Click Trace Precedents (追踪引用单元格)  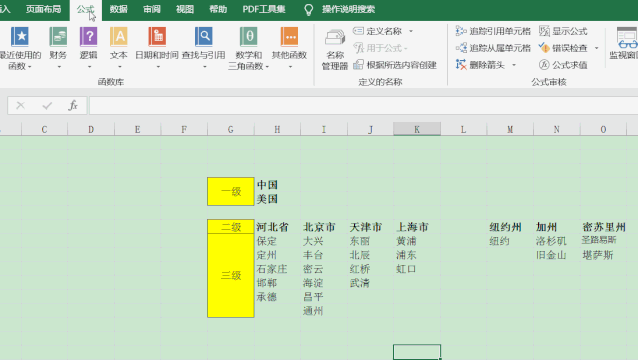[x=493, y=31]
